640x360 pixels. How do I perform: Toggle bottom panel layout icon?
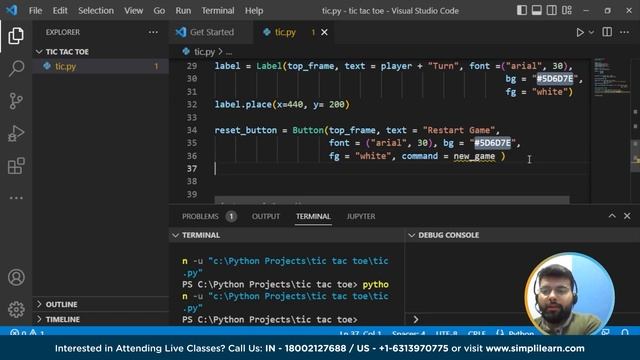536,10
